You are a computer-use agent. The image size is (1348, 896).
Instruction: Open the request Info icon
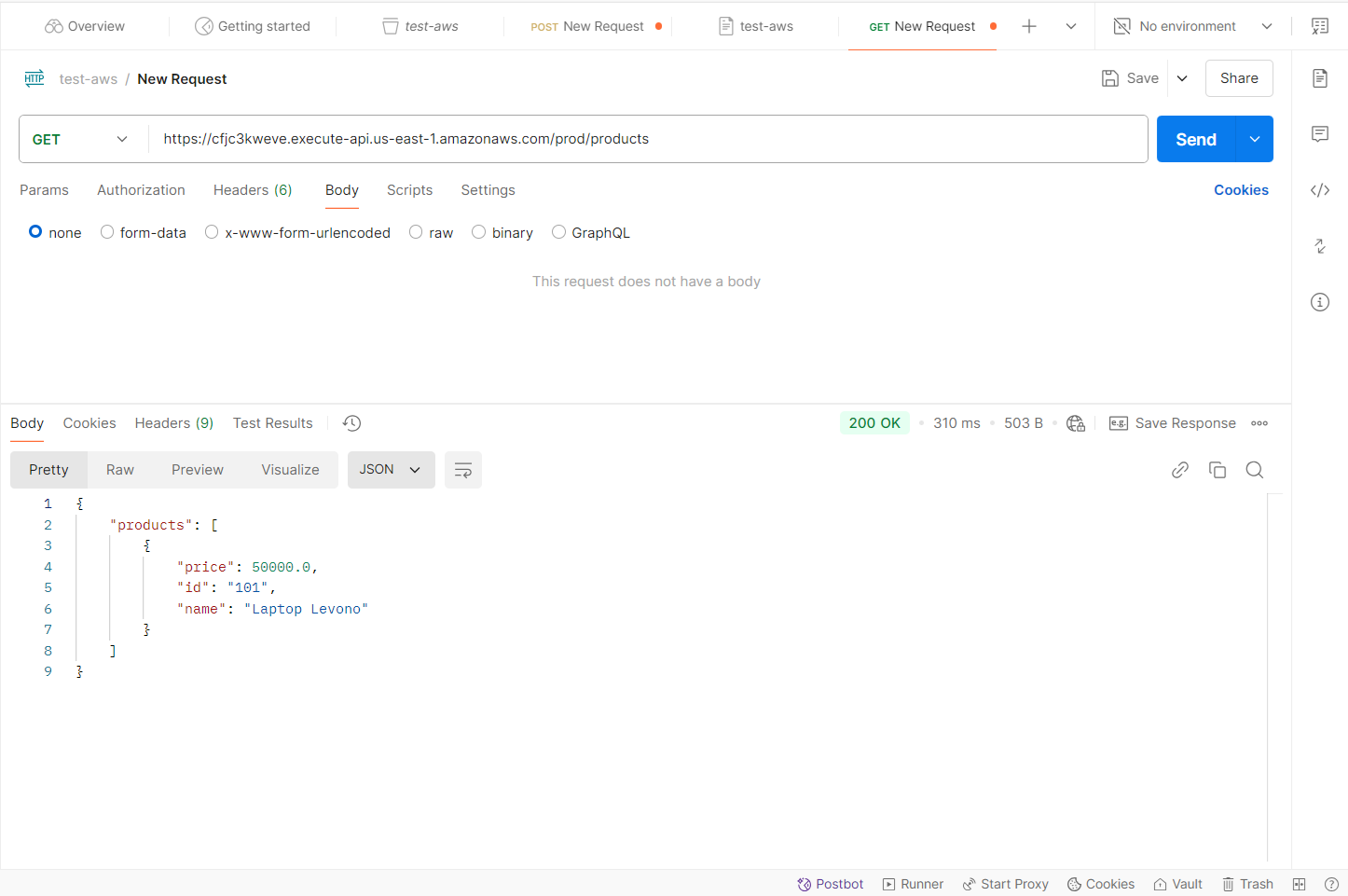tap(1319, 302)
